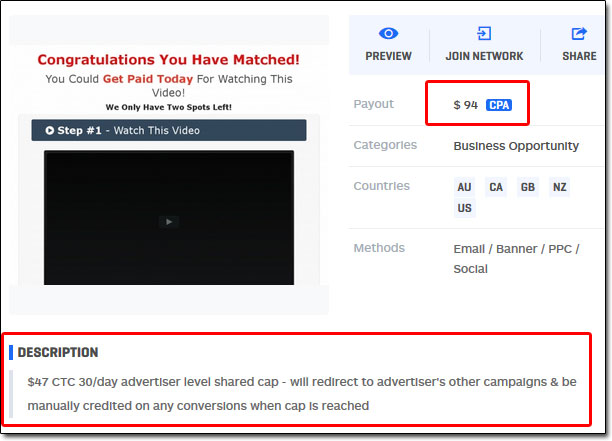
Task: Click the Countries label
Action: tap(382, 186)
